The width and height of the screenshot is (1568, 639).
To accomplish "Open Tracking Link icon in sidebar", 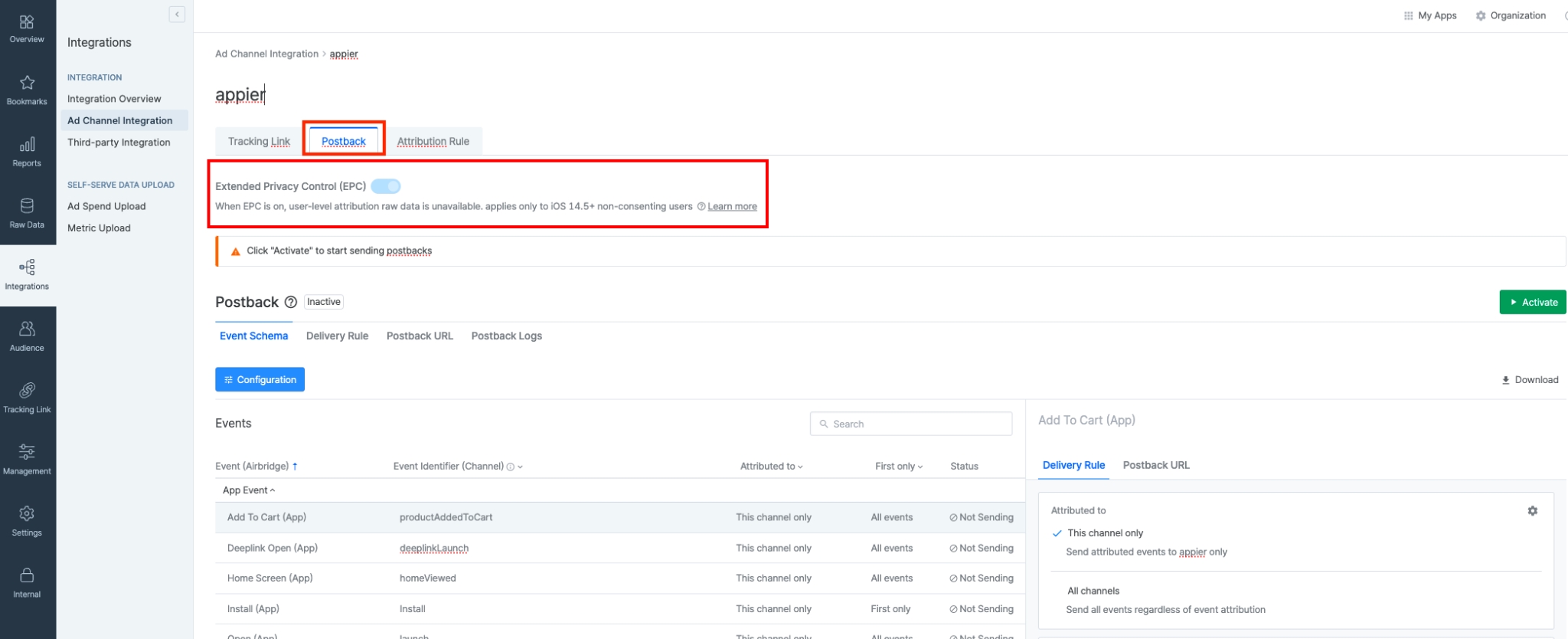I will 27,391.
